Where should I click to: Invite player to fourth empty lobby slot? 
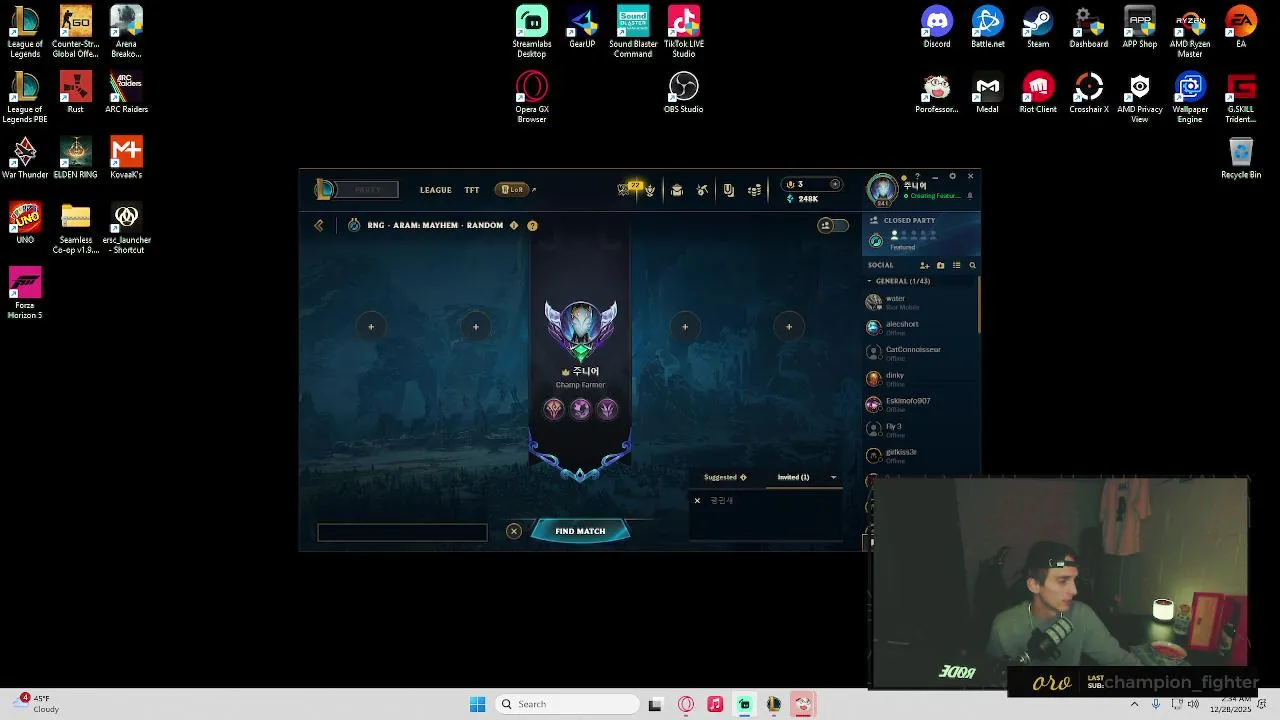point(789,327)
